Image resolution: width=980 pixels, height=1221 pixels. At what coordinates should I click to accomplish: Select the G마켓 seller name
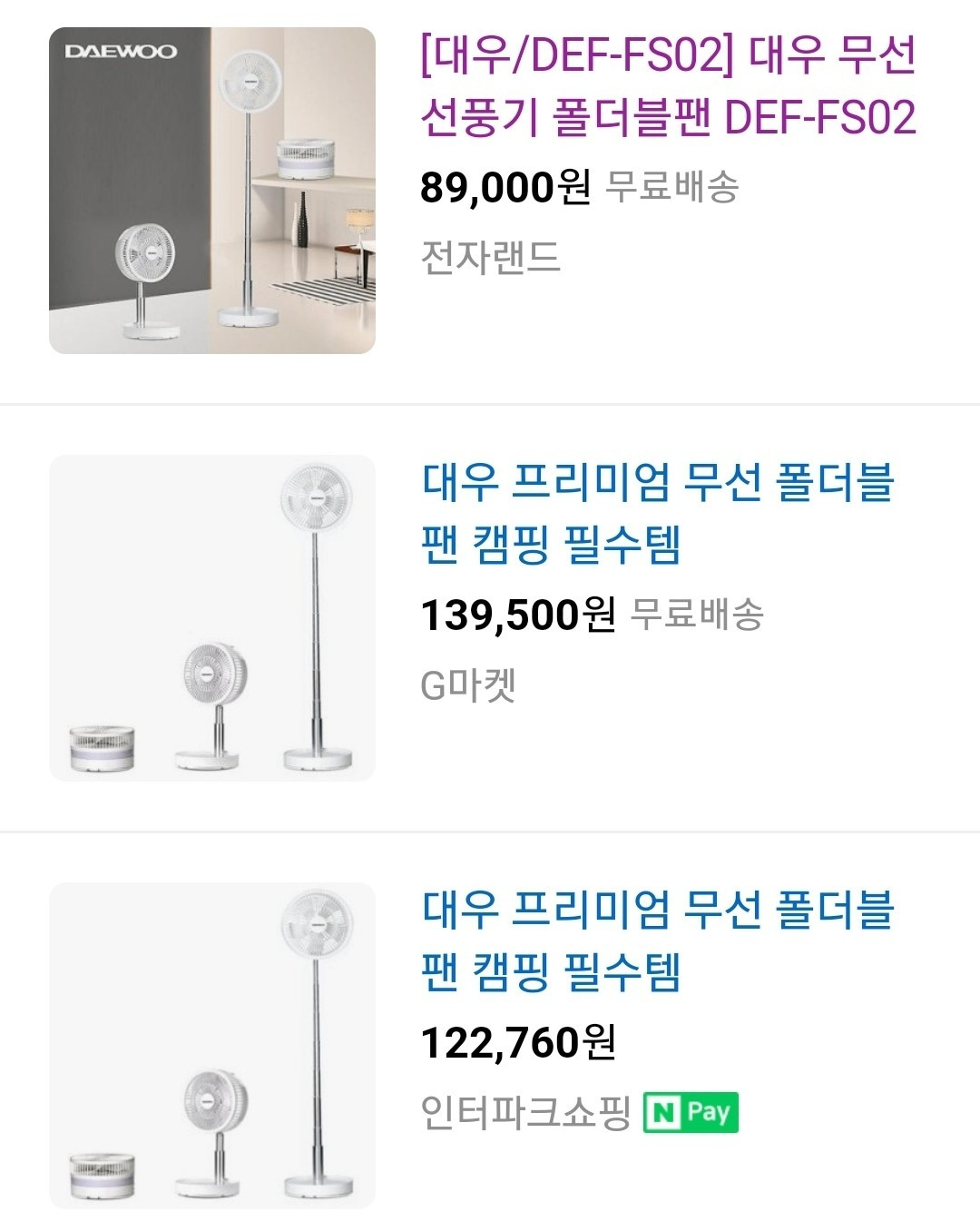[x=468, y=685]
